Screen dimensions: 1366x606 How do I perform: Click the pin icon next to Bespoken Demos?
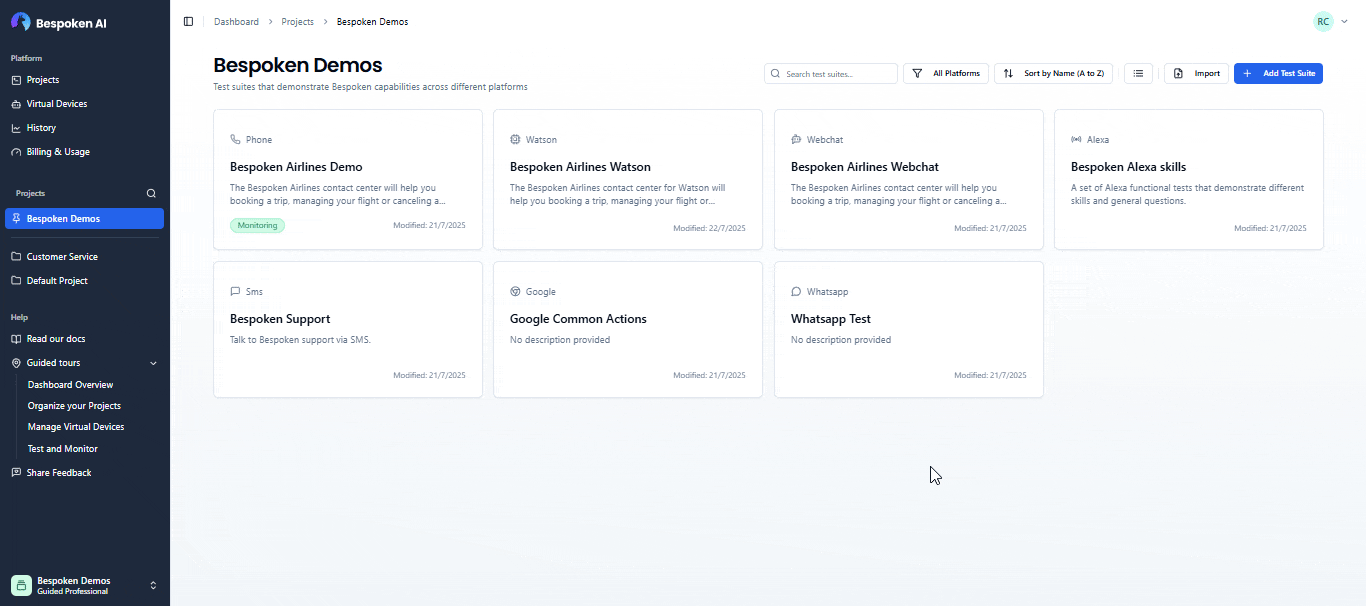16,219
